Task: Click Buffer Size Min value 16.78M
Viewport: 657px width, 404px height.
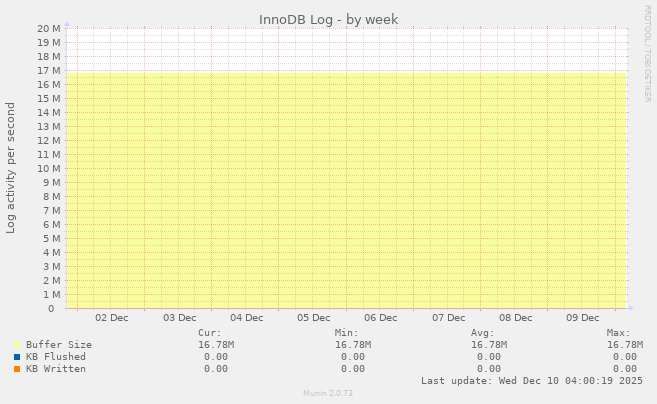Action: [352, 345]
